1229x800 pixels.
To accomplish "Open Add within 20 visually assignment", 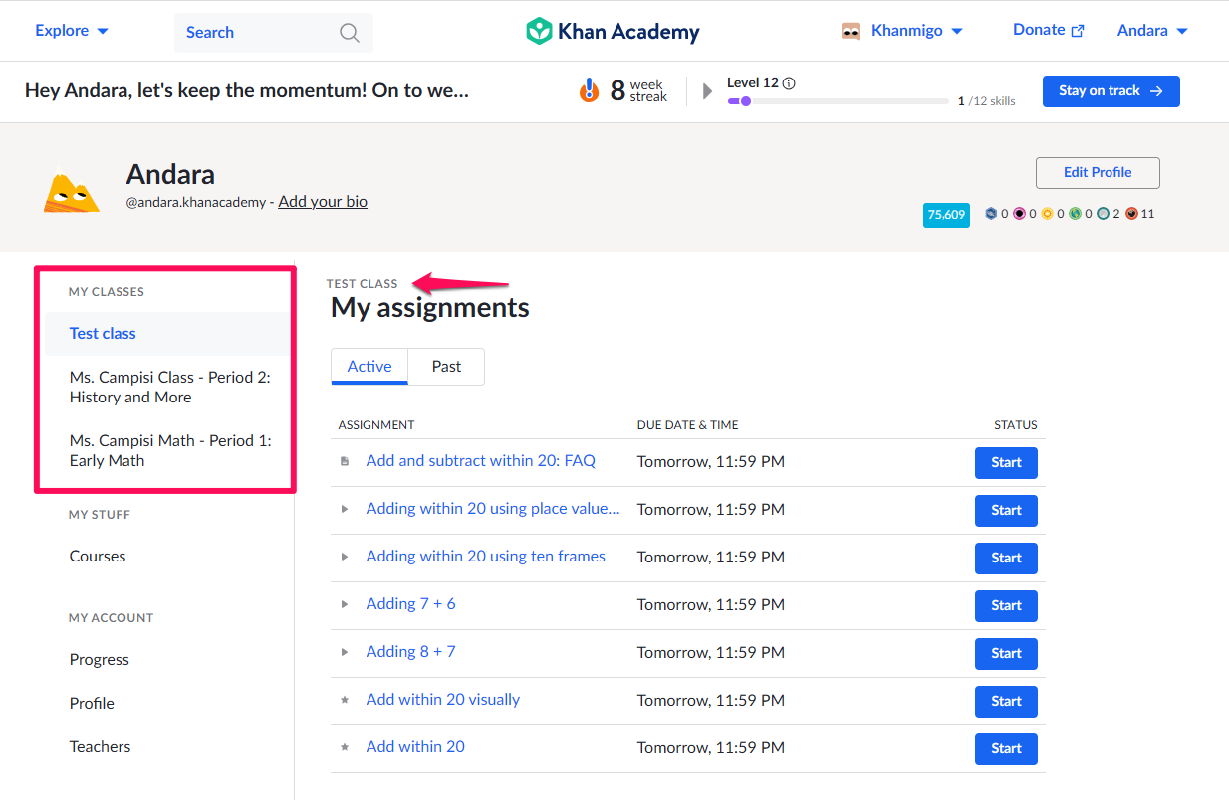I will 443,700.
